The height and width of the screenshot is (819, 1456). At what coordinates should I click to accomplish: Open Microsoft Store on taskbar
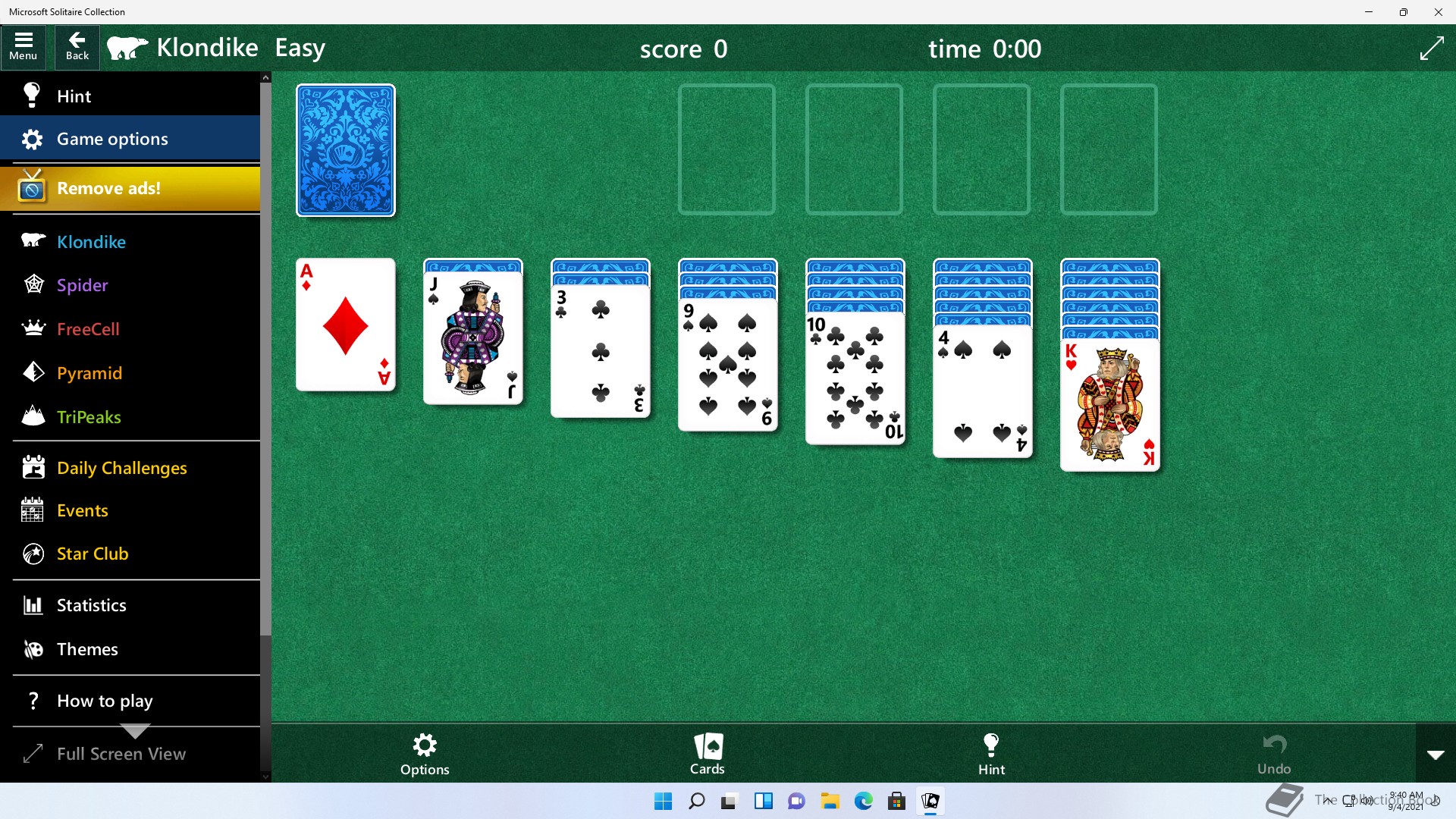(x=896, y=801)
